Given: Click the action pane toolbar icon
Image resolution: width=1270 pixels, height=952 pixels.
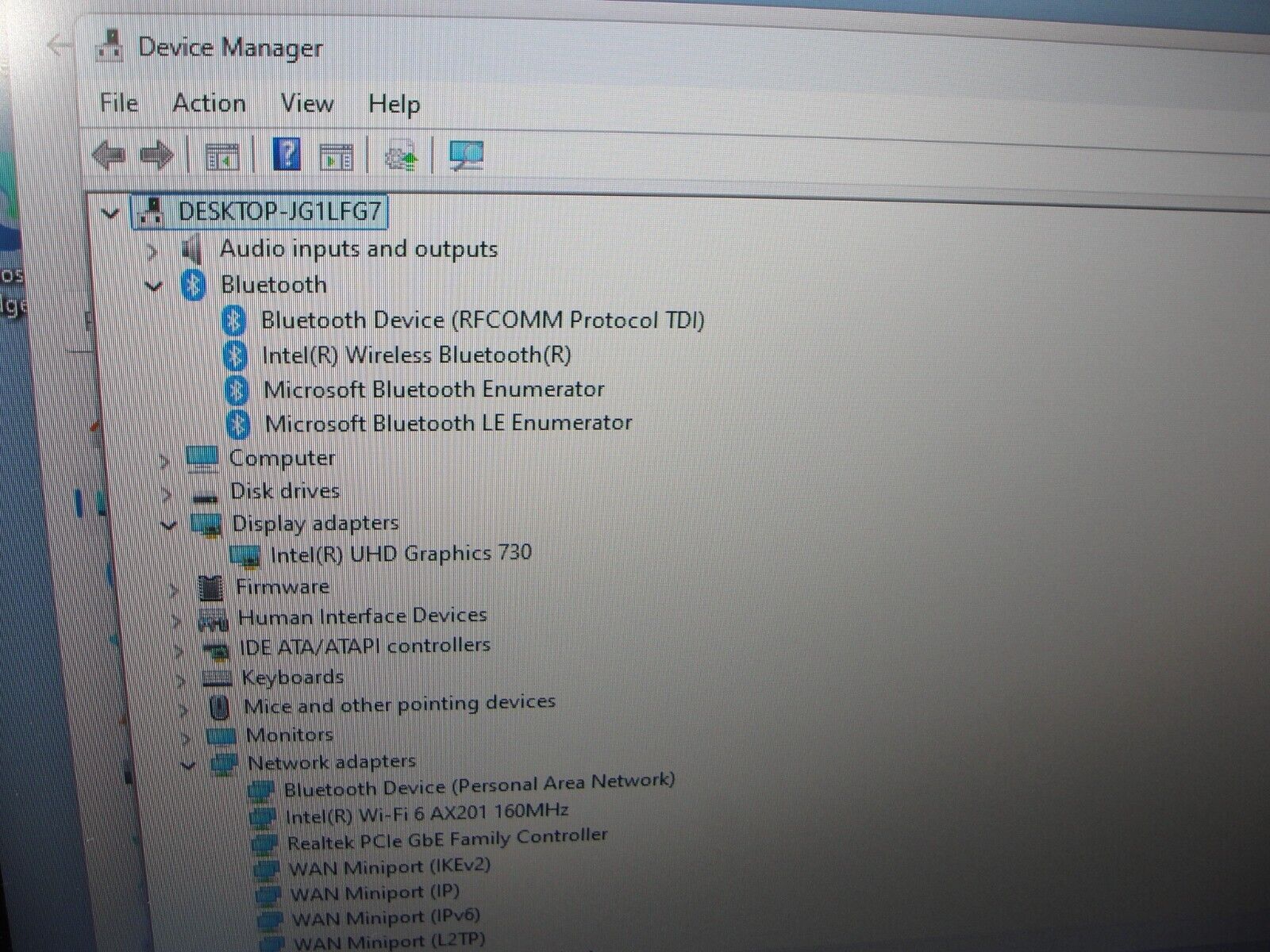Looking at the screenshot, I should (x=337, y=156).
